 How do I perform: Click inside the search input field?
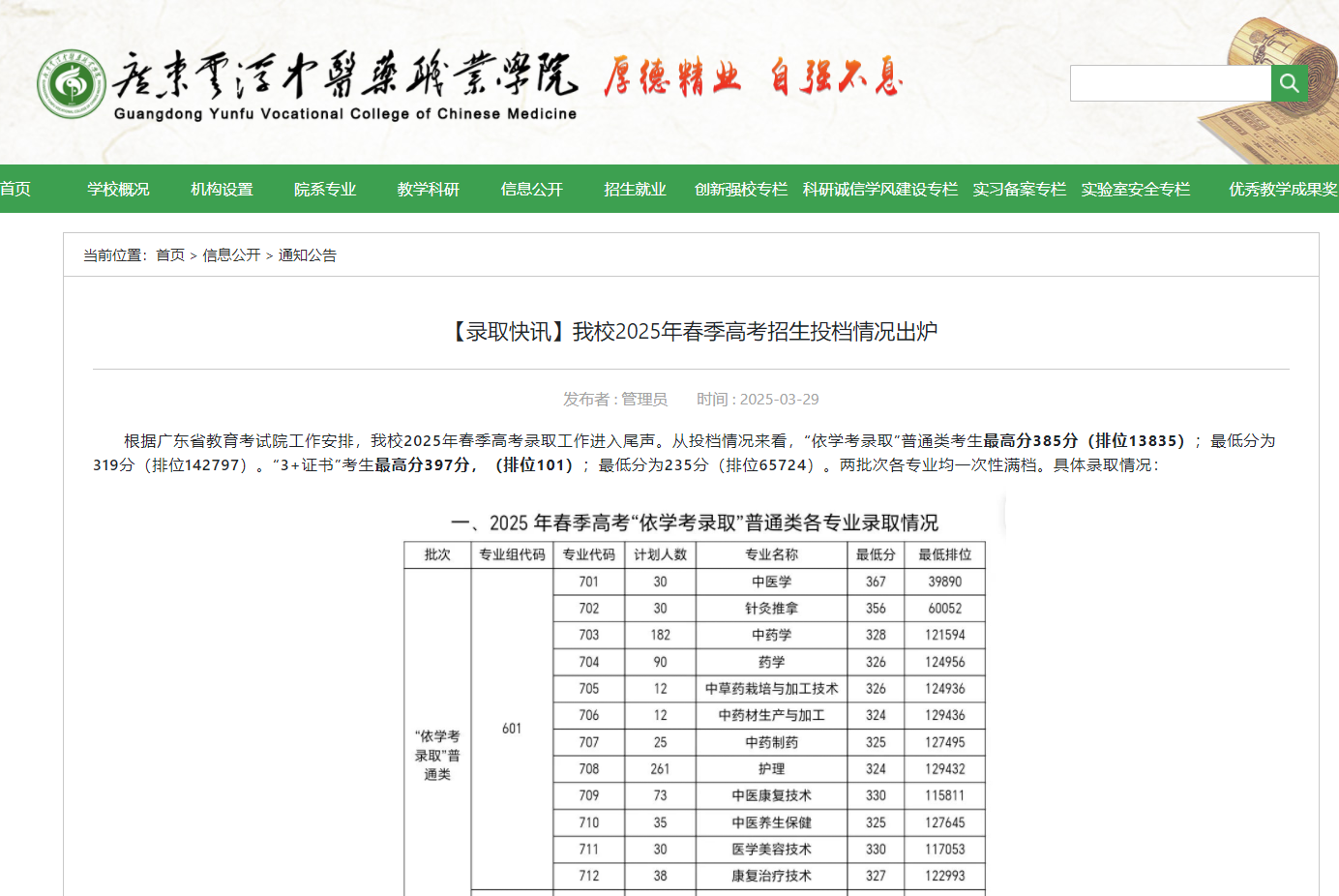coord(1171,83)
